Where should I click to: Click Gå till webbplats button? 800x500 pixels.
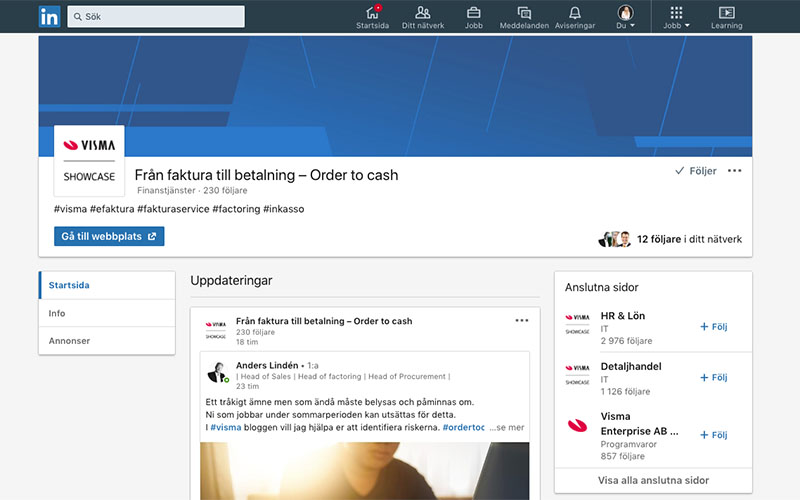pos(109,236)
